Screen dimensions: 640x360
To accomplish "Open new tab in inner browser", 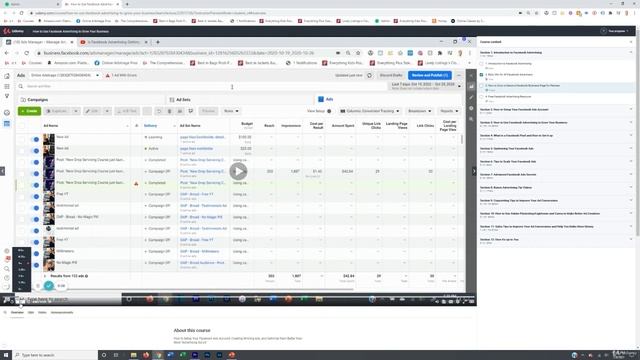I will (x=158, y=42).
